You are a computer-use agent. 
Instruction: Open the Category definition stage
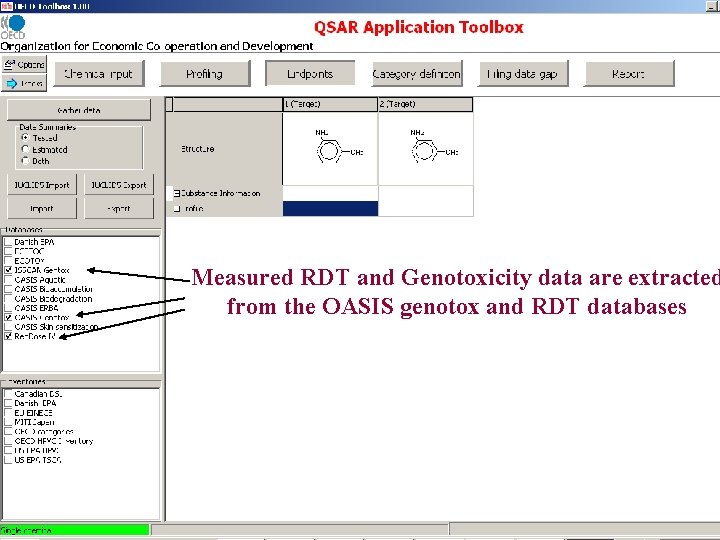(416, 74)
